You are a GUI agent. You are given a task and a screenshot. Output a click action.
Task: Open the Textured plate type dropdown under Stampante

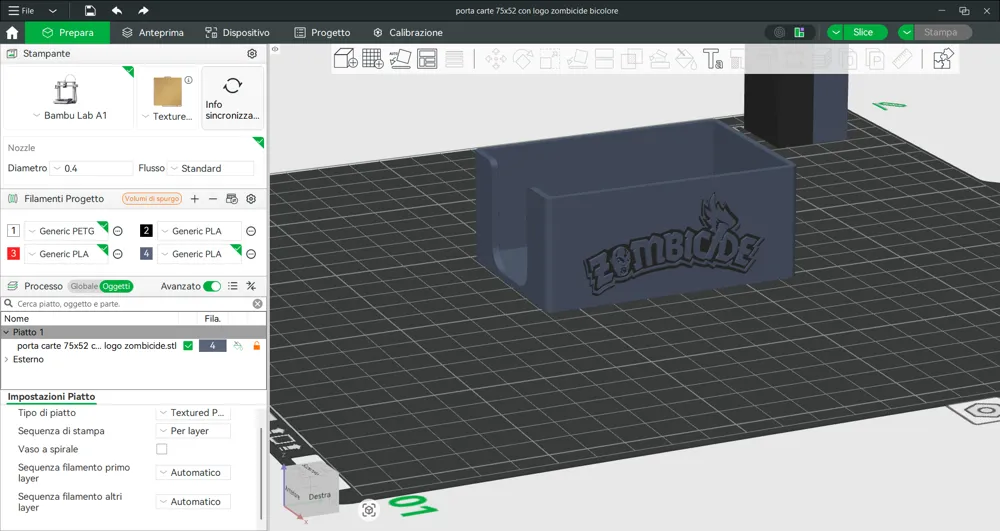(167, 117)
